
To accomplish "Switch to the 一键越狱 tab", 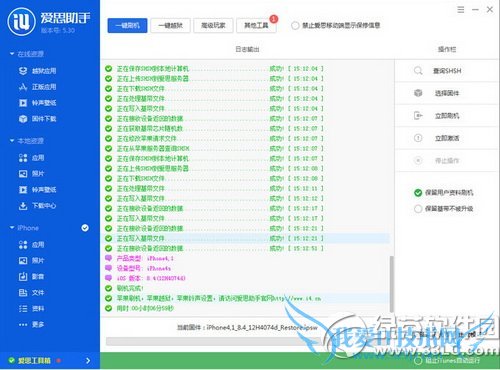I will (x=170, y=25).
